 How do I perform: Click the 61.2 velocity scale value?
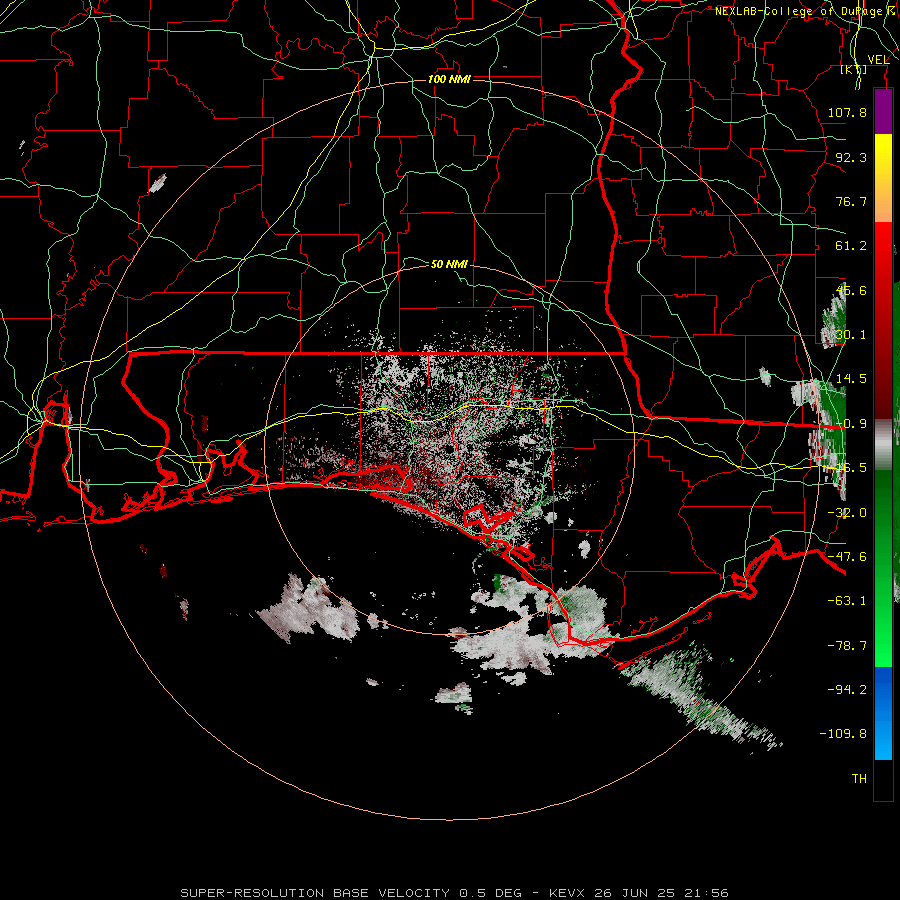(851, 246)
